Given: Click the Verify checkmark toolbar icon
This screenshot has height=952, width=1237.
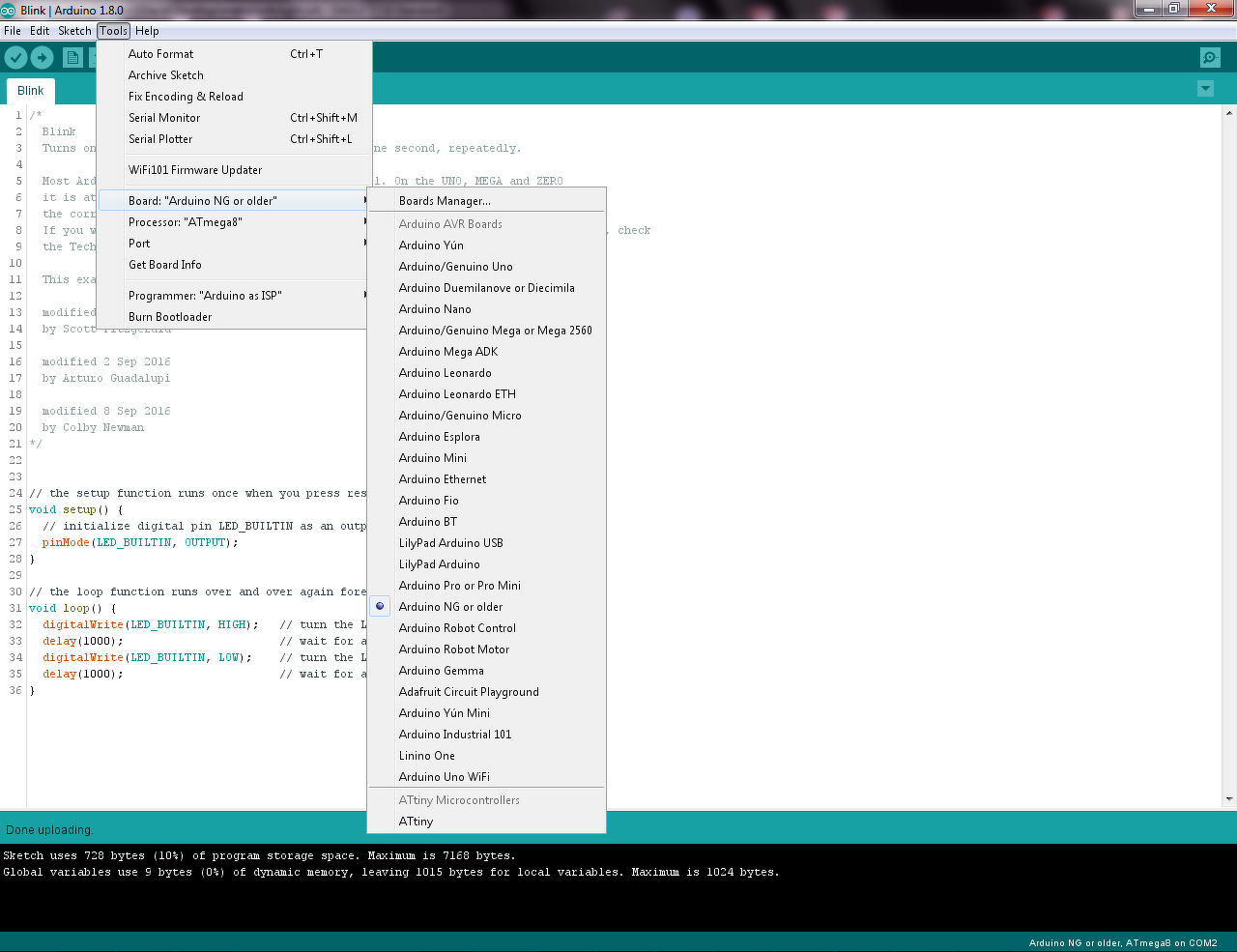Looking at the screenshot, I should (x=15, y=57).
